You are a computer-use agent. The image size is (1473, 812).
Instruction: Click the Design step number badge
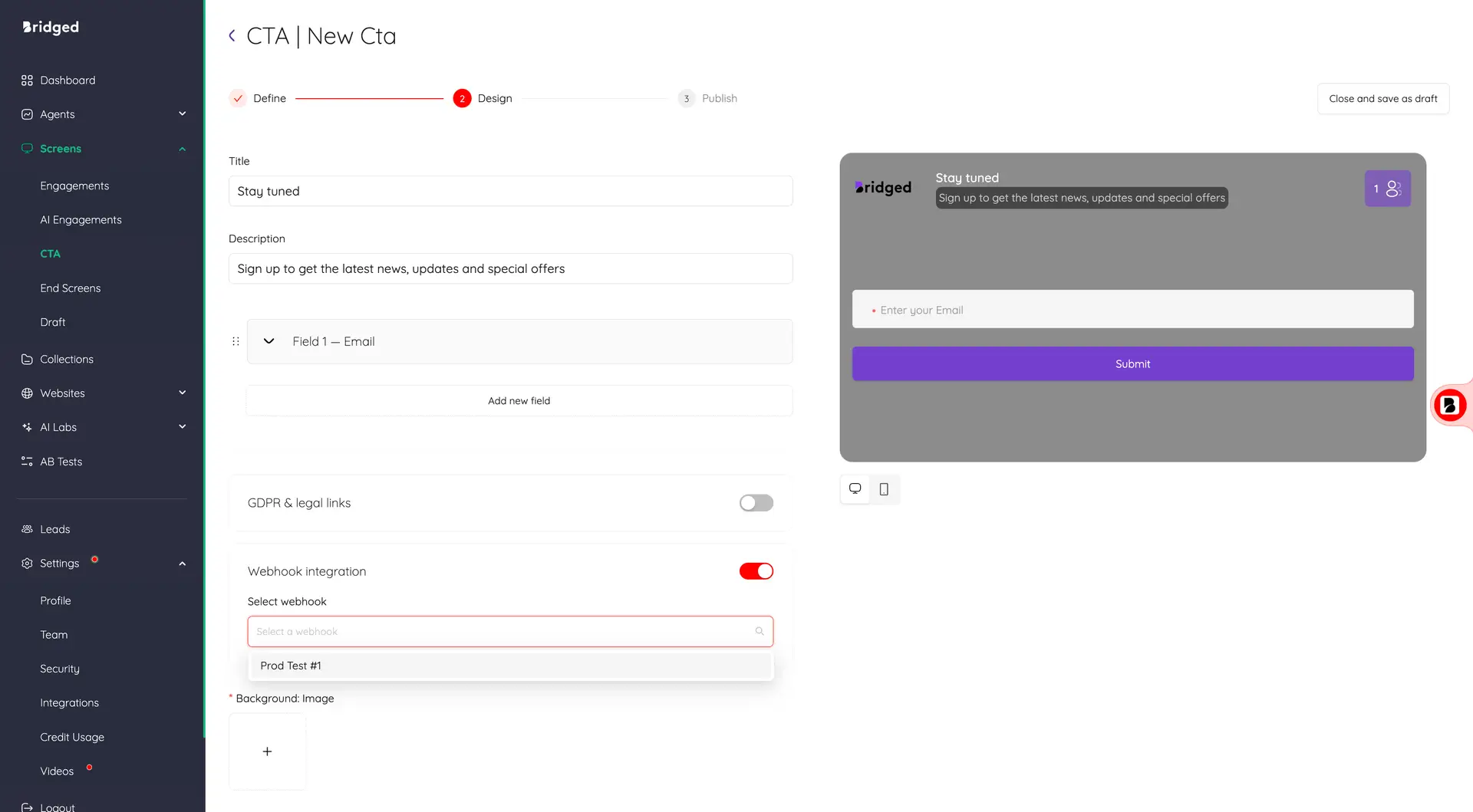[x=462, y=98]
